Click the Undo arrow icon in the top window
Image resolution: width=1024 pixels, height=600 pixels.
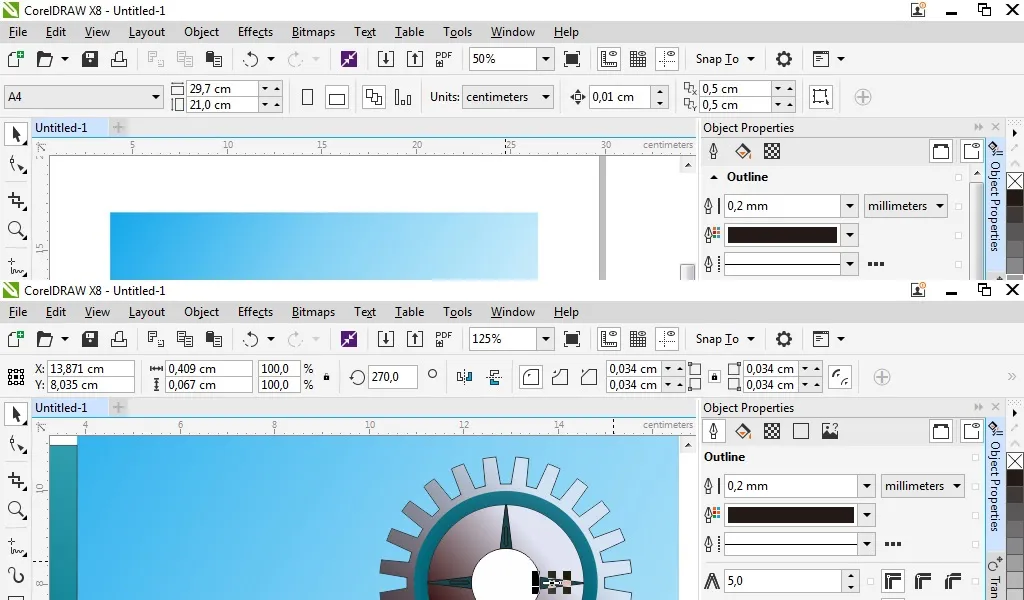coord(251,59)
